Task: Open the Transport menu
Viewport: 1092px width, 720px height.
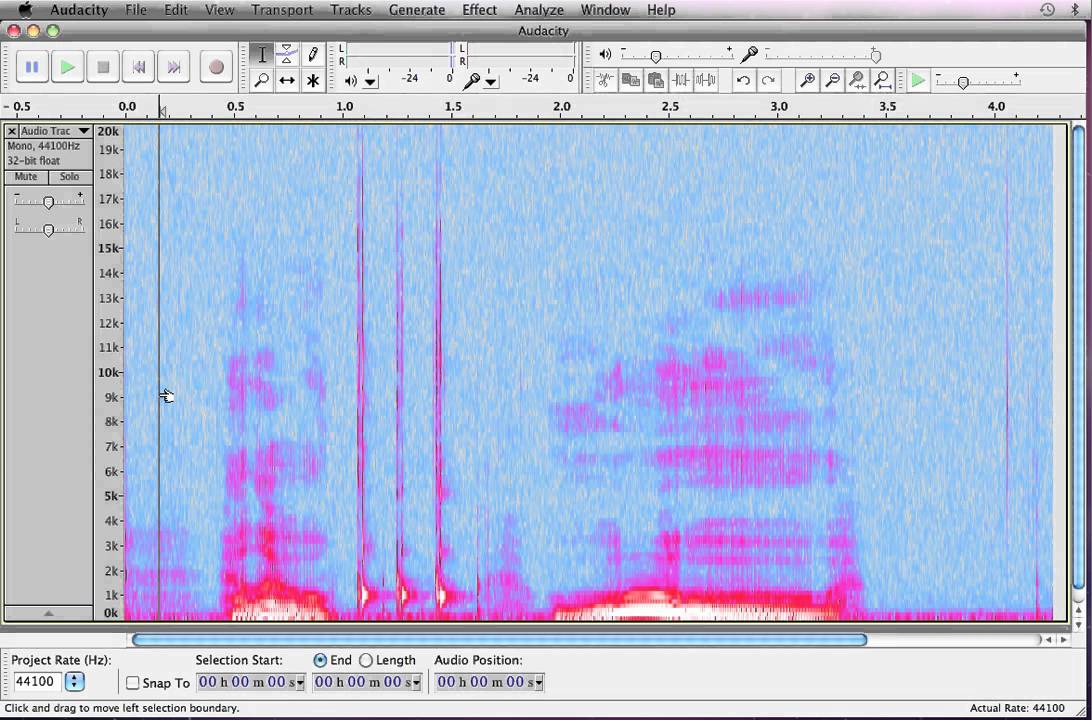Action: [282, 10]
